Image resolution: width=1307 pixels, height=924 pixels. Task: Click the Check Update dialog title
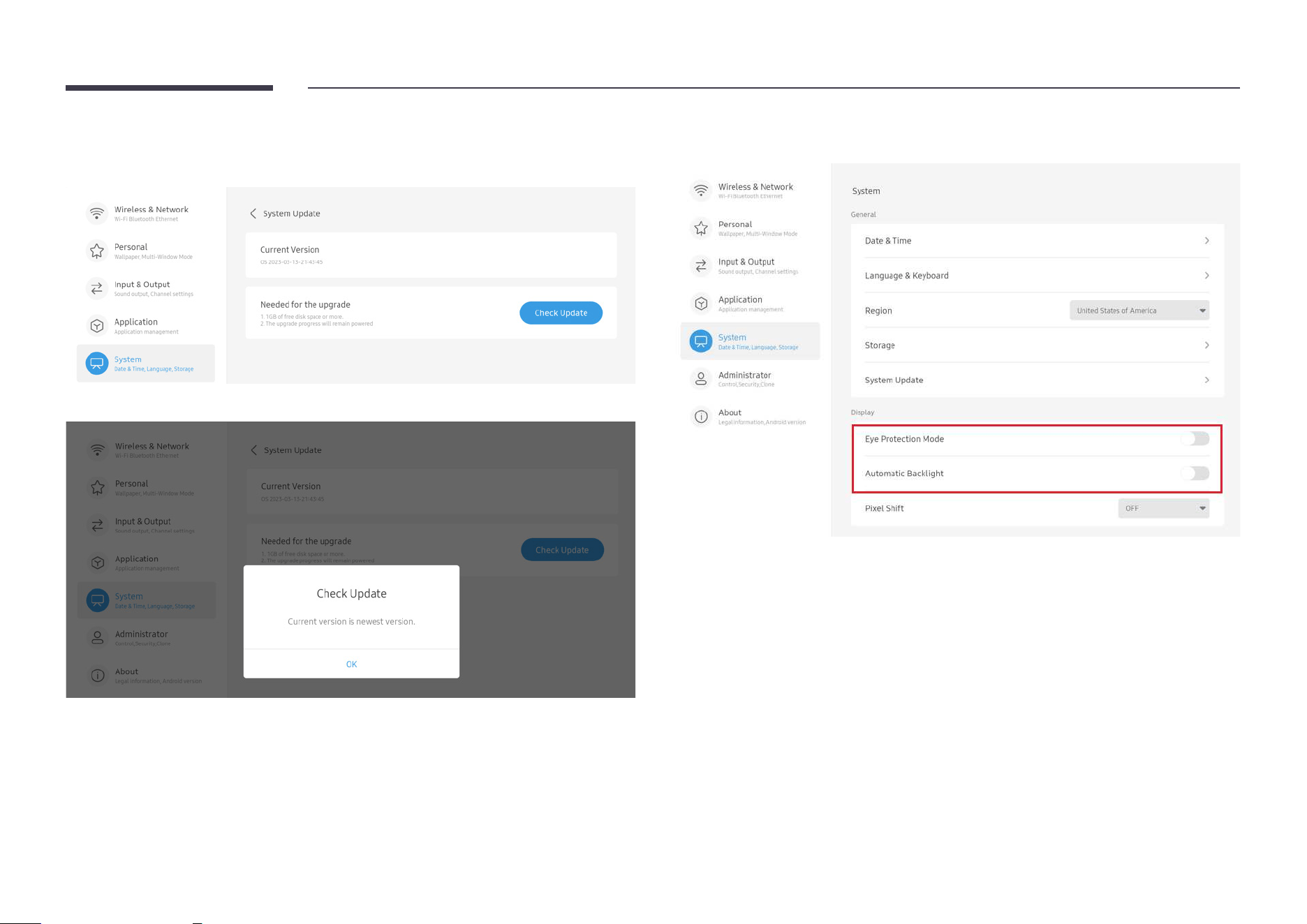[351, 594]
